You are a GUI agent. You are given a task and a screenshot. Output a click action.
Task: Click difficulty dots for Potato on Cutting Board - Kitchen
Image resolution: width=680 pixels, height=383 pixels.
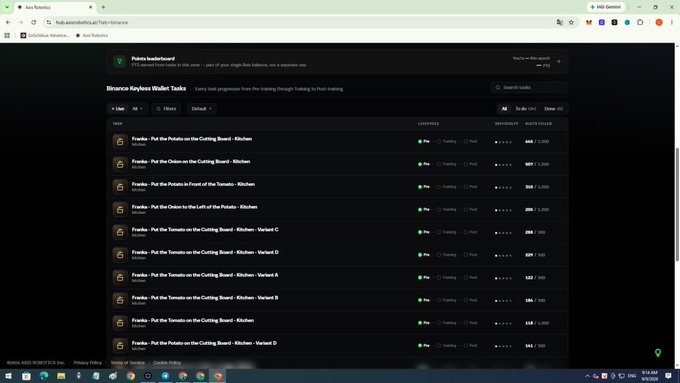pos(503,142)
